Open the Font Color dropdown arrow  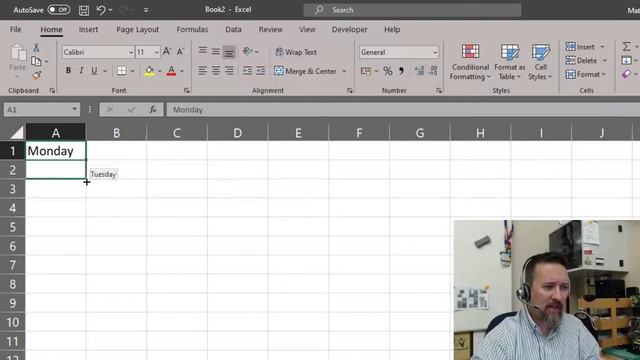[182, 71]
